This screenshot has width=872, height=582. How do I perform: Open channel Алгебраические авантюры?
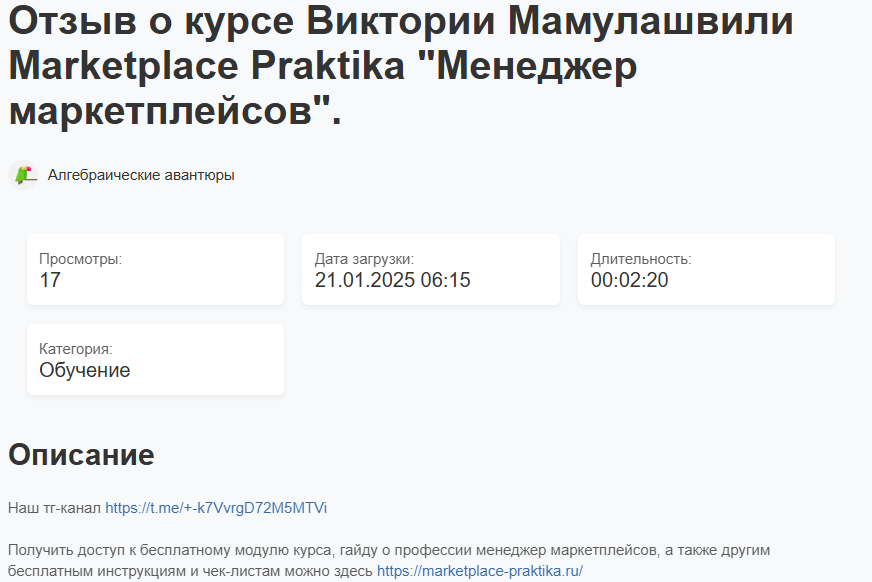point(141,175)
